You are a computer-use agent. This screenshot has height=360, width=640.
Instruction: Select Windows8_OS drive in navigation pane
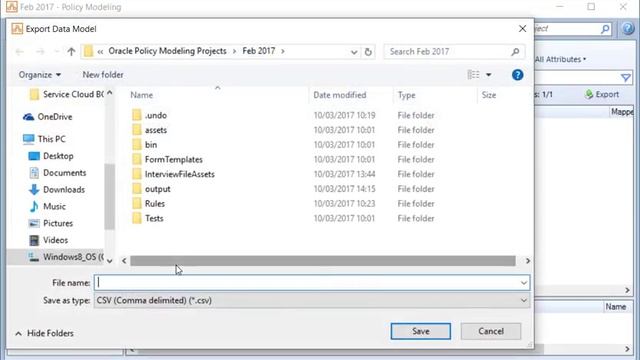coord(65,257)
